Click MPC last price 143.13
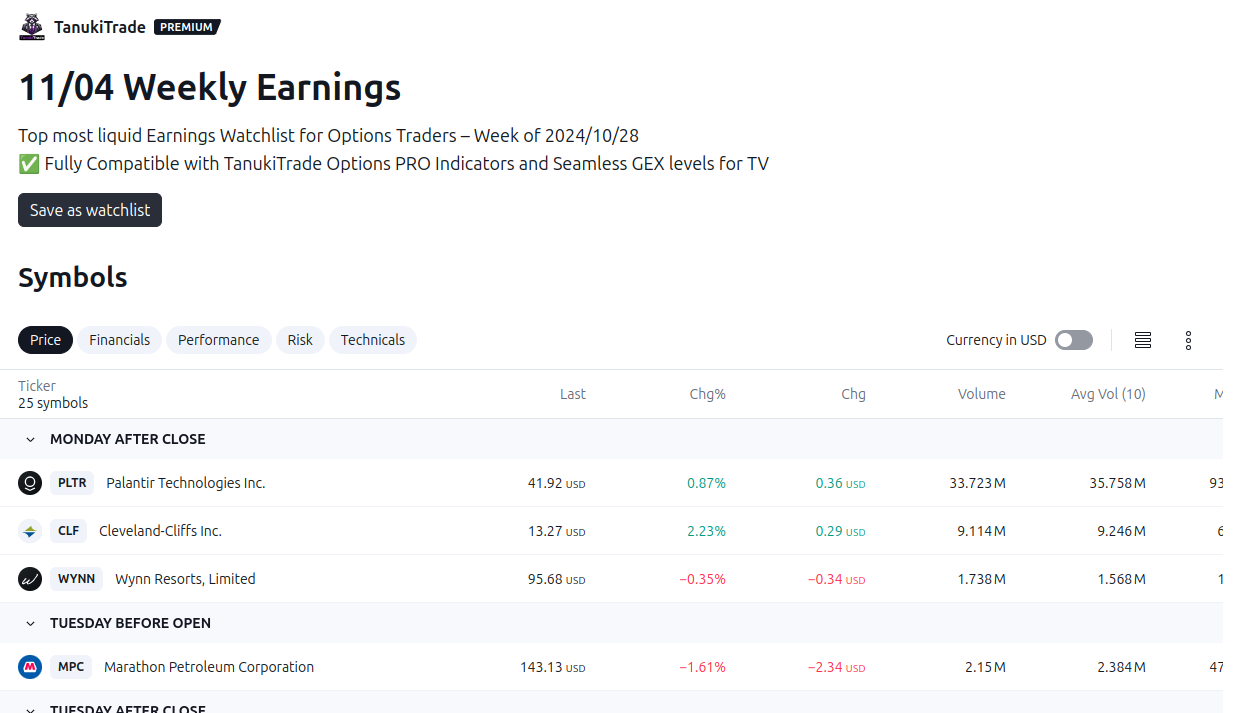This screenshot has width=1233, height=713. 553,667
